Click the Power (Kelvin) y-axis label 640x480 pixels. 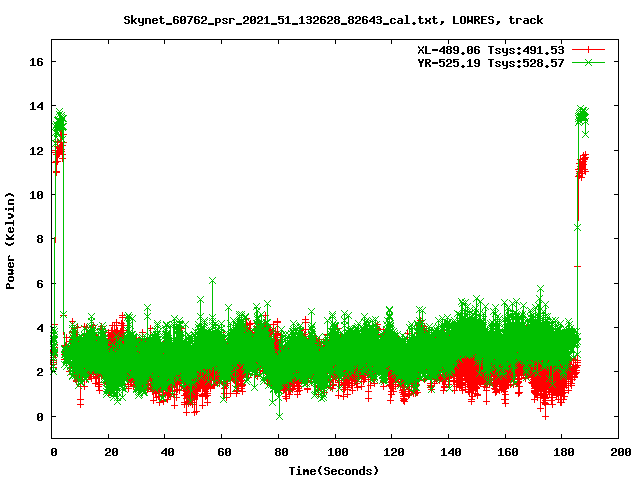point(10,241)
